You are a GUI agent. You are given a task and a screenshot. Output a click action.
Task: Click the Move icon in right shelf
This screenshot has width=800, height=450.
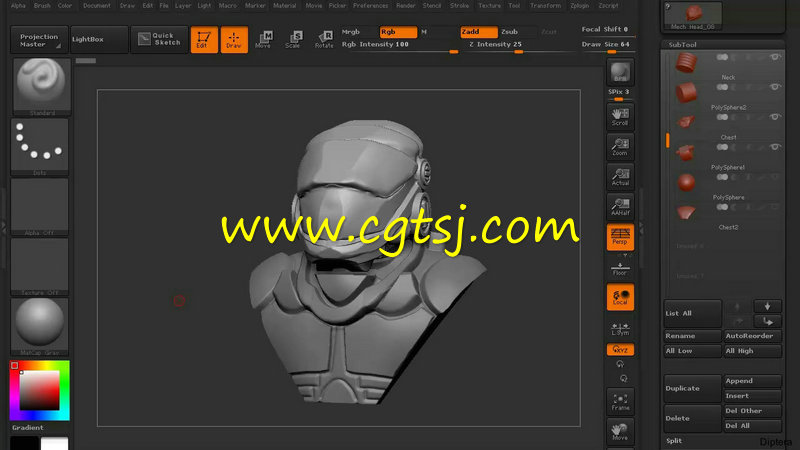tap(620, 432)
